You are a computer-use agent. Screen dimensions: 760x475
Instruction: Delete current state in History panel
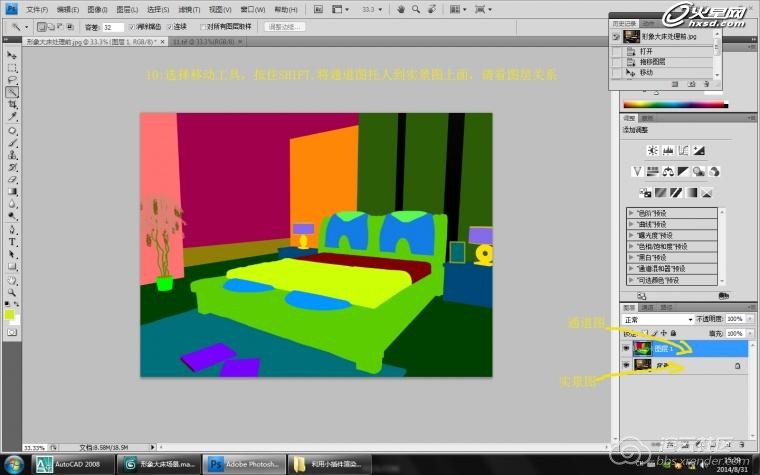pos(706,84)
